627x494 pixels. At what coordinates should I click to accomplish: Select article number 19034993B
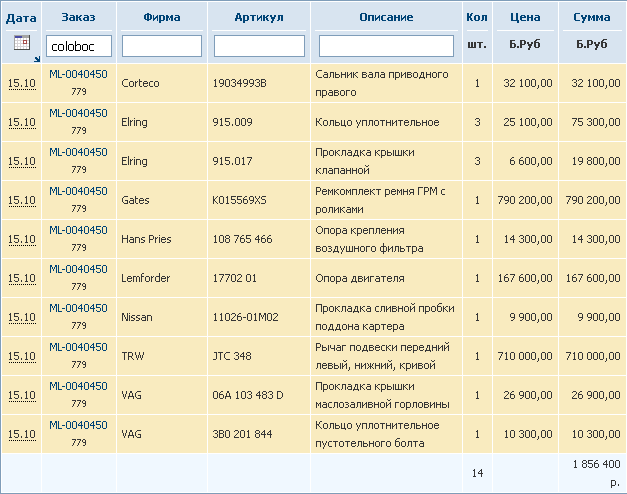click(239, 83)
